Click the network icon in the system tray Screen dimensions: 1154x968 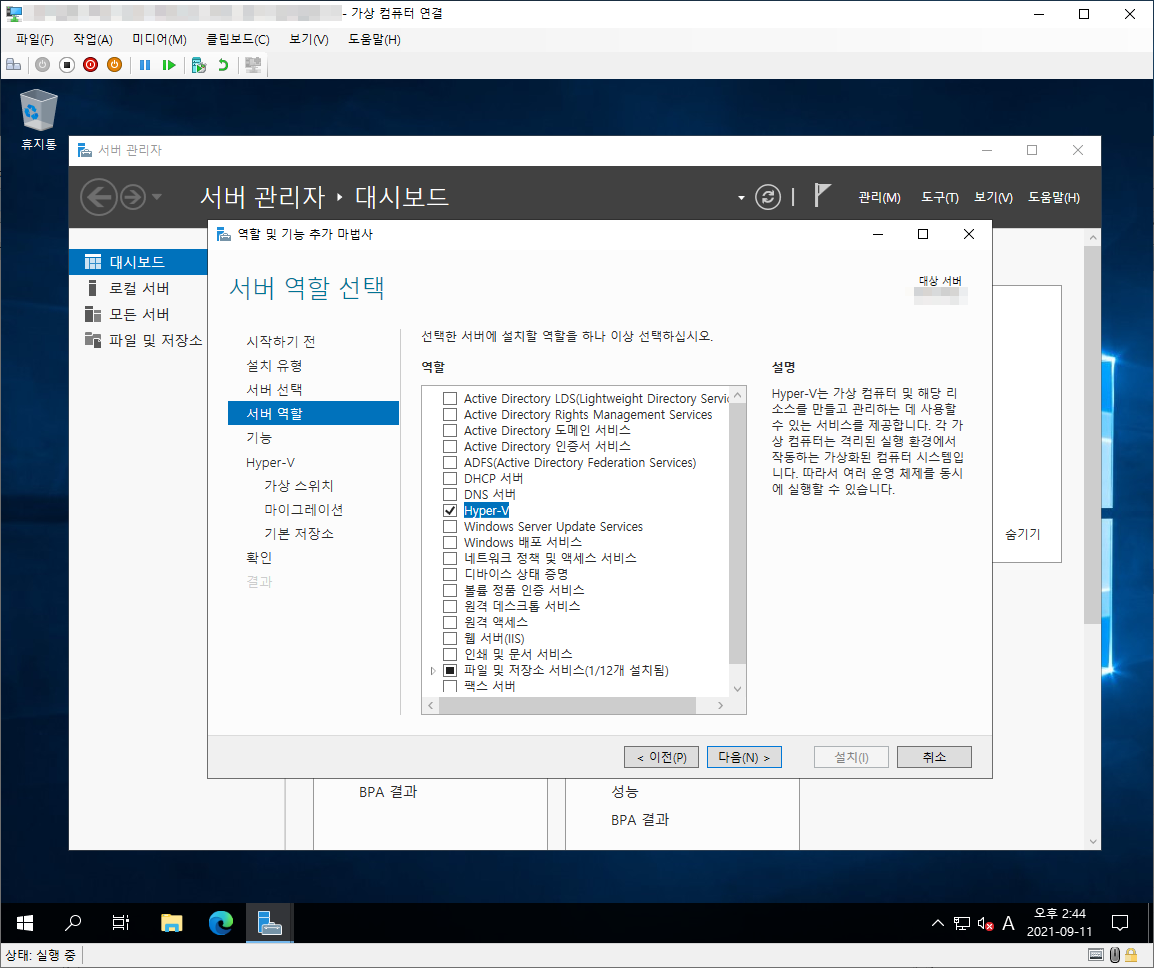(961, 923)
